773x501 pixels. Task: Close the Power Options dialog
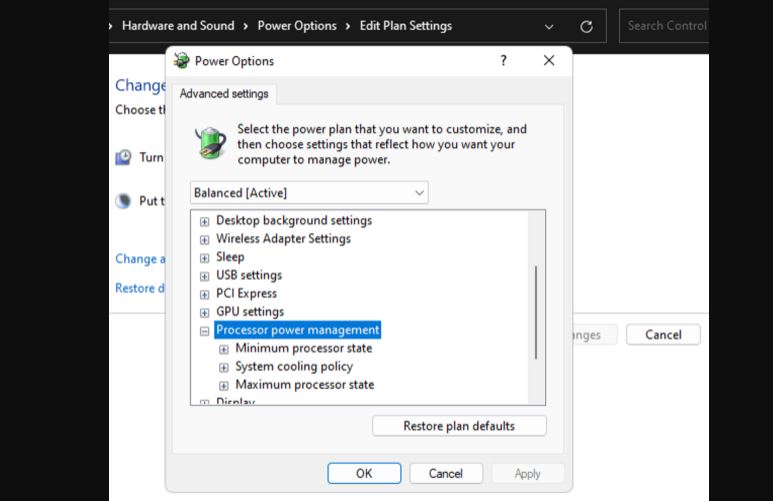pos(549,60)
